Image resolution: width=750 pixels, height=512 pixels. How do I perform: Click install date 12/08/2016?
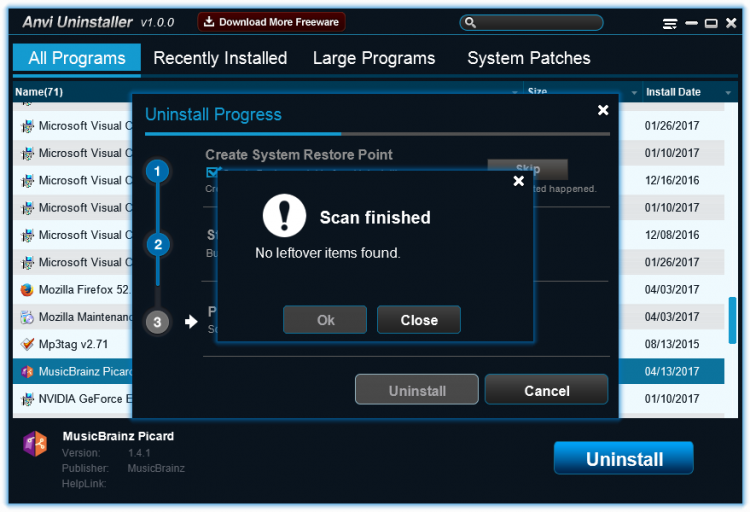672,235
